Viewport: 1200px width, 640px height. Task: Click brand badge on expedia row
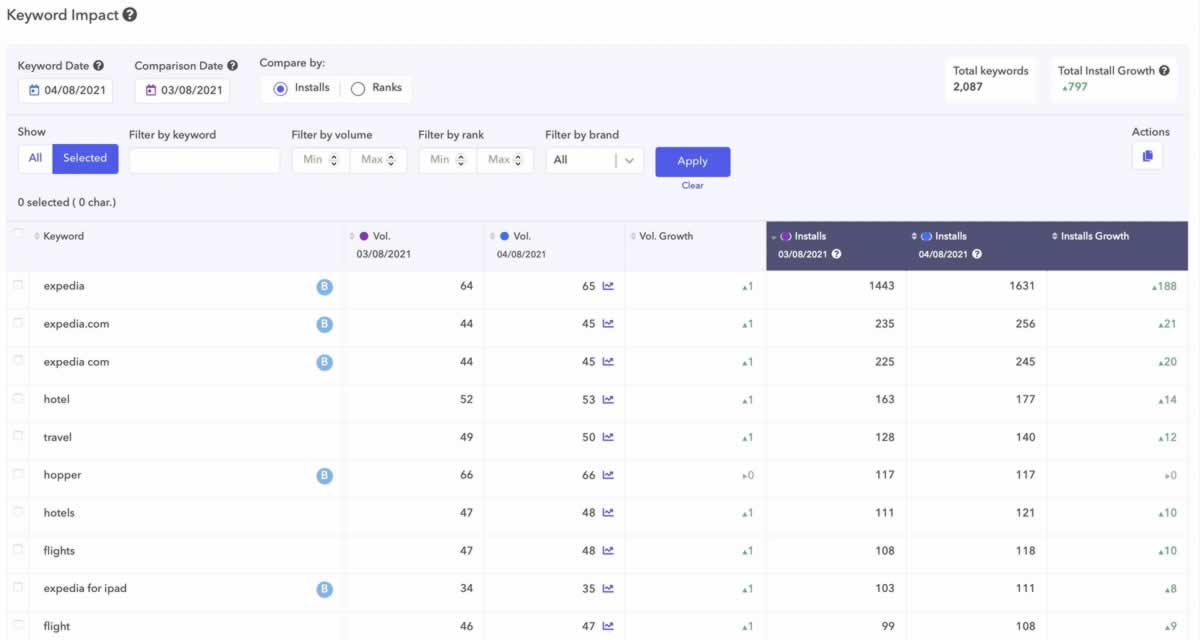[x=324, y=287]
